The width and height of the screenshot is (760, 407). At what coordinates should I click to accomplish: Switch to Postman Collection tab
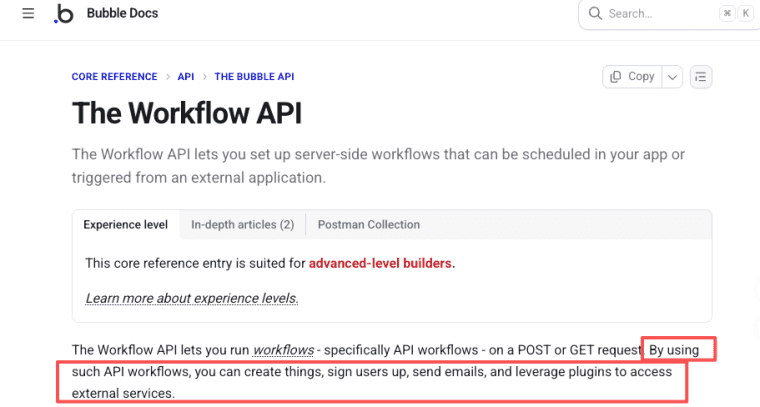(x=368, y=224)
